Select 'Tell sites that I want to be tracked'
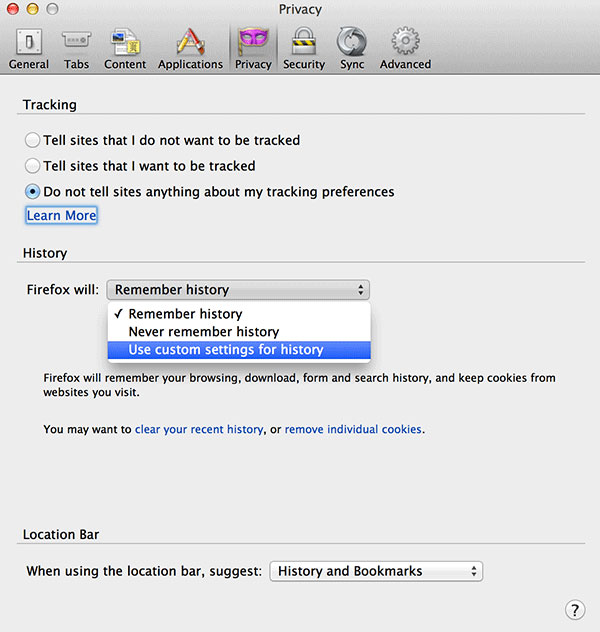The image size is (600, 632). 32,166
